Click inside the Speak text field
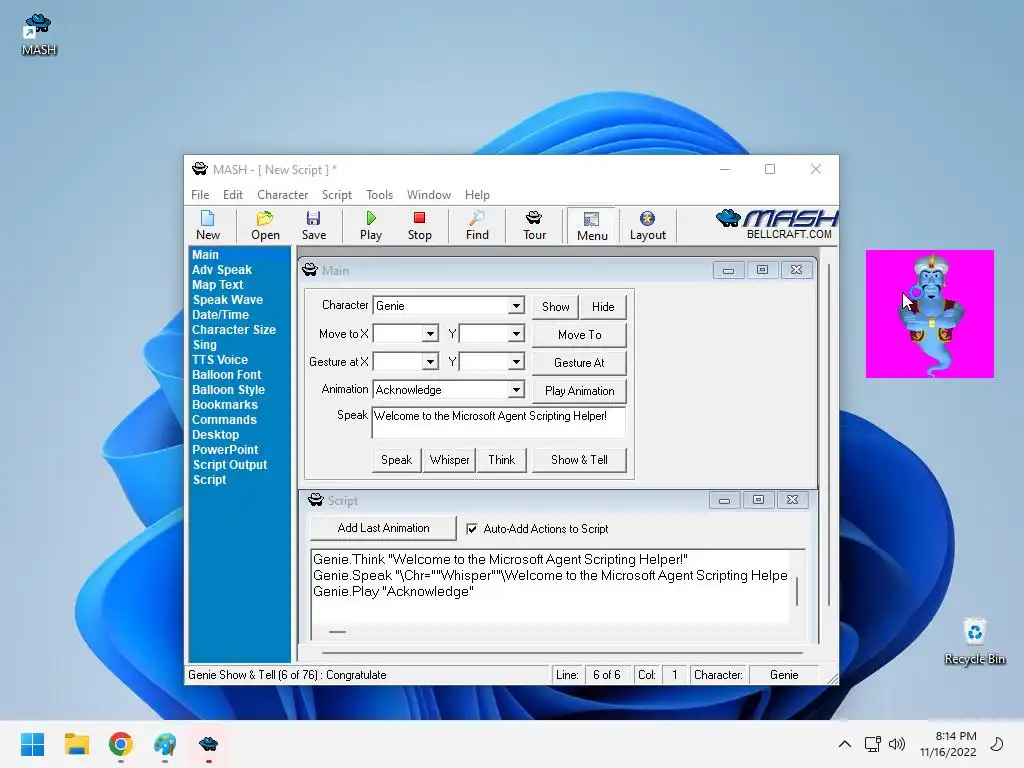 [x=498, y=422]
